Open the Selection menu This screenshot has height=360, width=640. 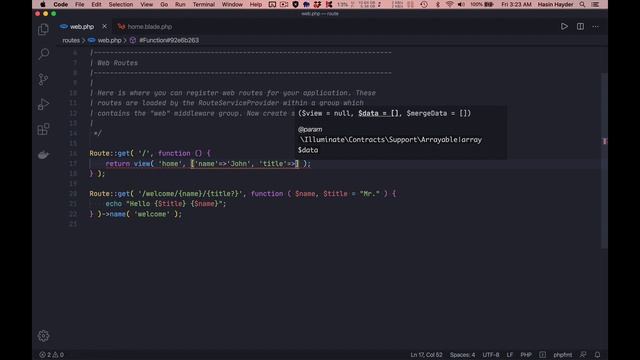pos(121,4)
